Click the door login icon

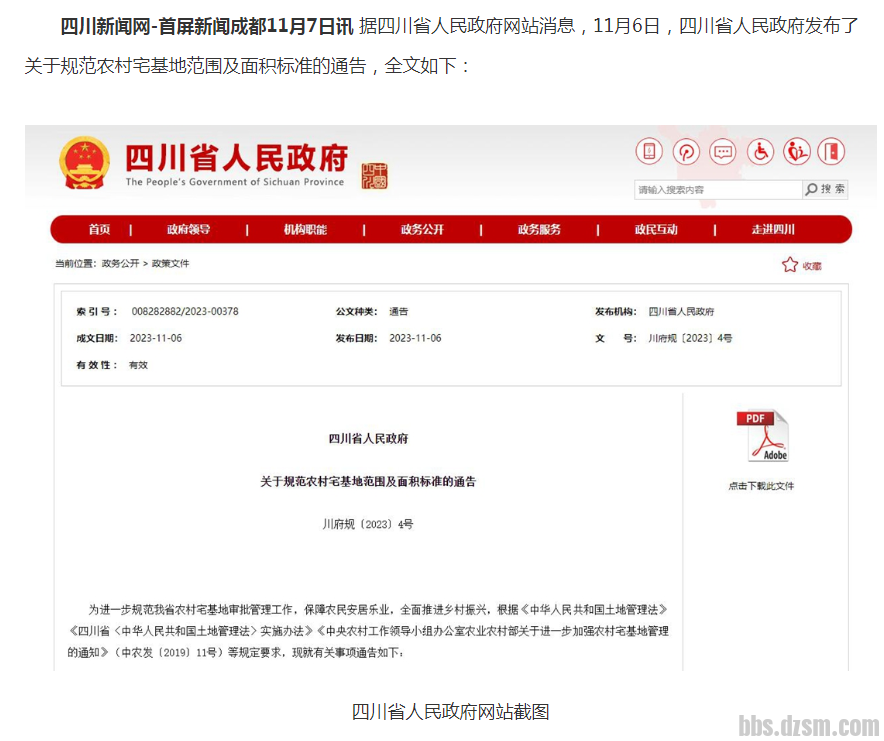coord(831,152)
